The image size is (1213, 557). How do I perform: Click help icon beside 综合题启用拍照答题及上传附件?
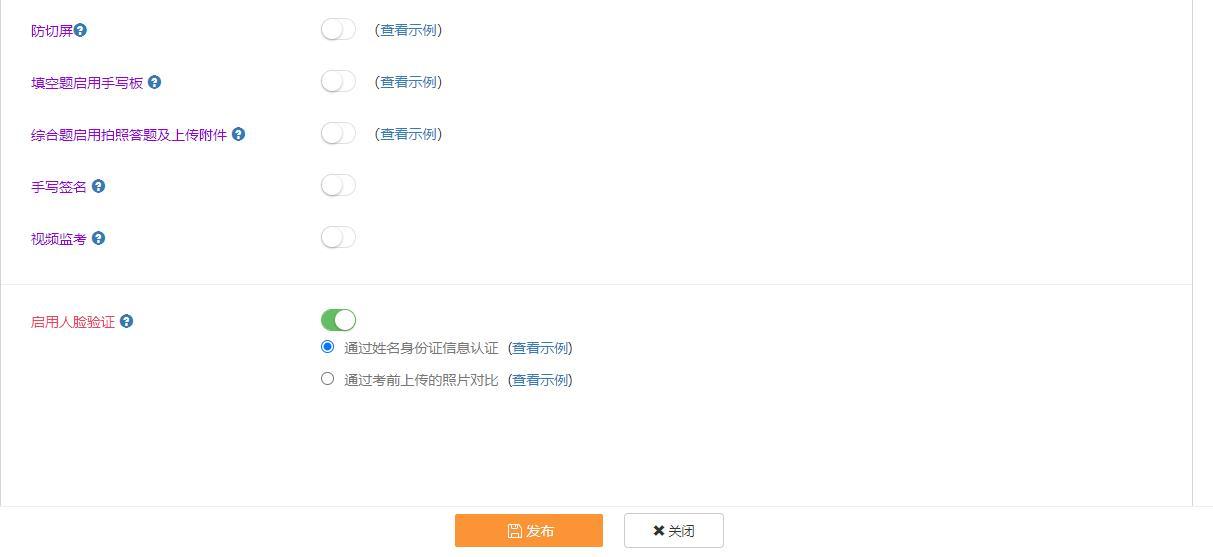[x=238, y=134]
